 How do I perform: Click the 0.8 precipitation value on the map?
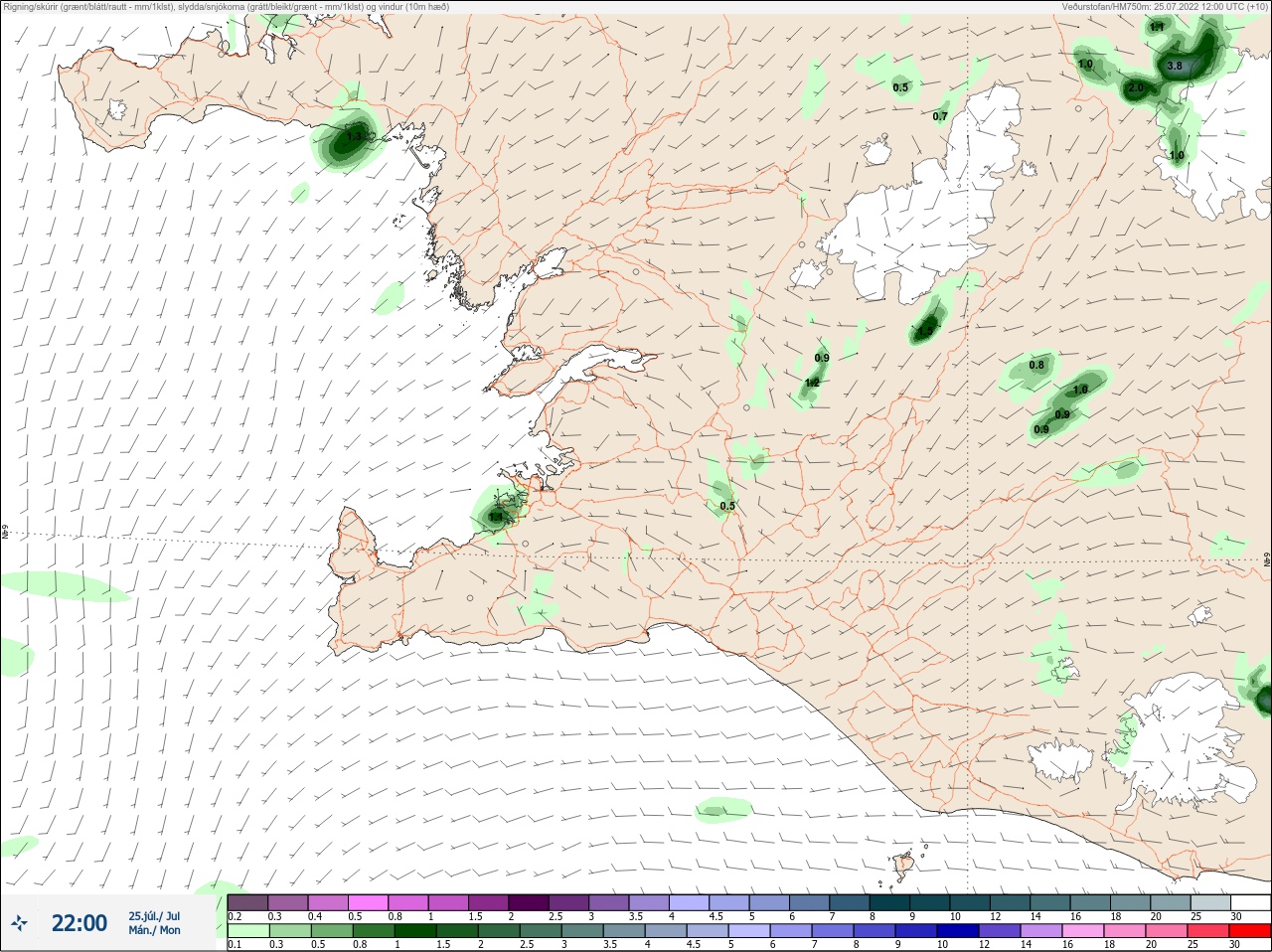point(1036,365)
